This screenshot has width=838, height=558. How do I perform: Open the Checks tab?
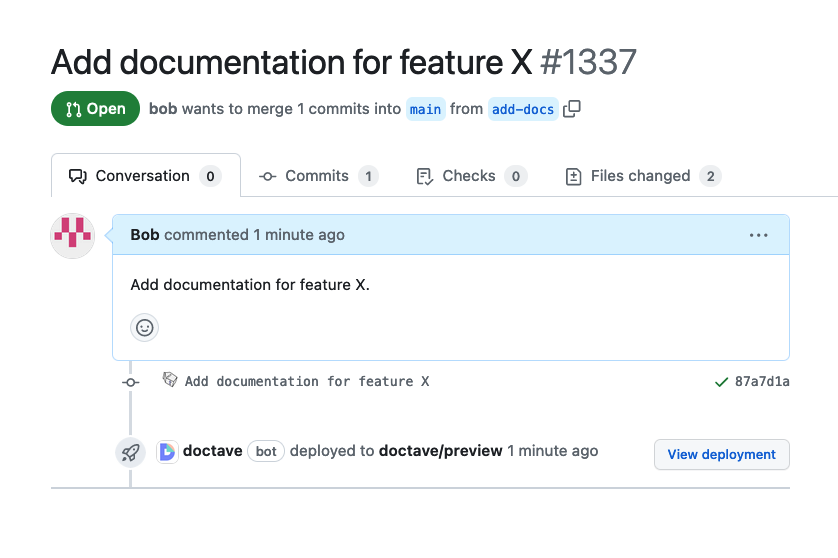pyautogui.click(x=470, y=176)
